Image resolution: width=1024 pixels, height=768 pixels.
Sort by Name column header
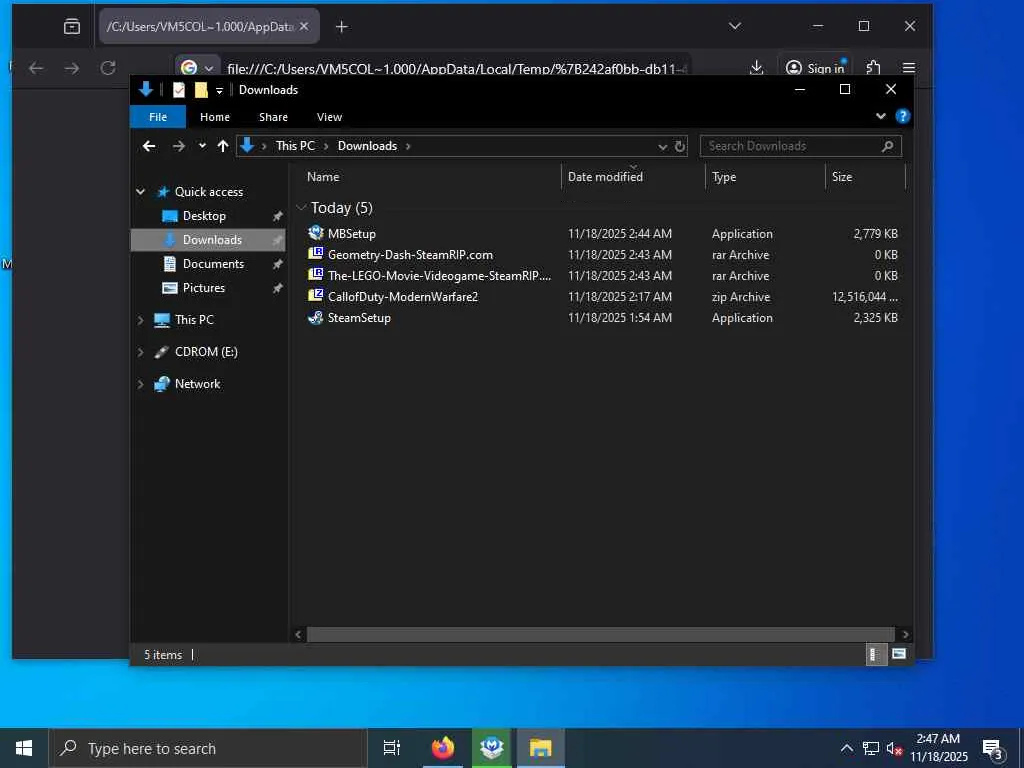point(323,176)
